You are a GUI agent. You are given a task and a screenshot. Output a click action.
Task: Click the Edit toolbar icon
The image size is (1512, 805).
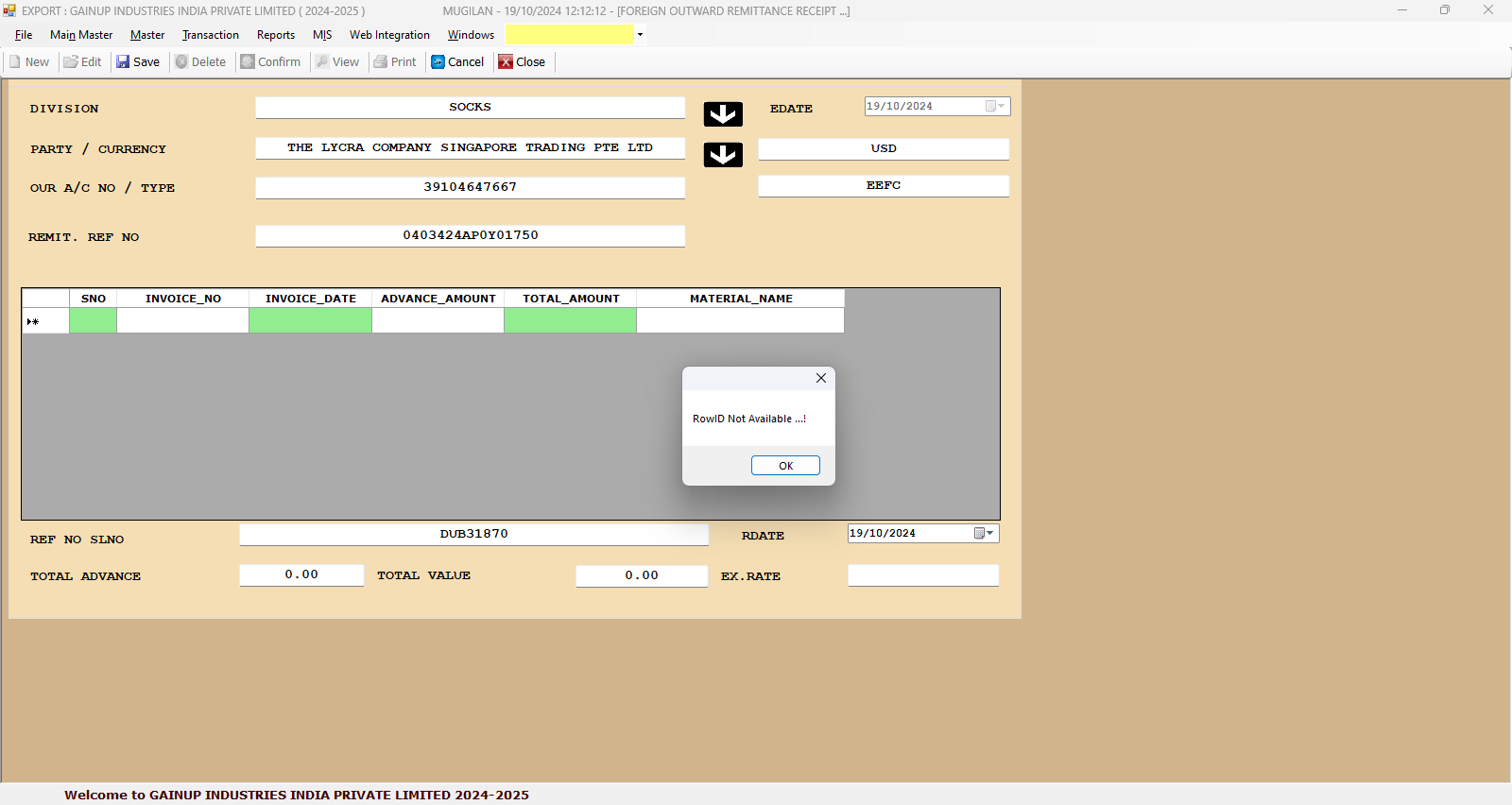(x=71, y=62)
